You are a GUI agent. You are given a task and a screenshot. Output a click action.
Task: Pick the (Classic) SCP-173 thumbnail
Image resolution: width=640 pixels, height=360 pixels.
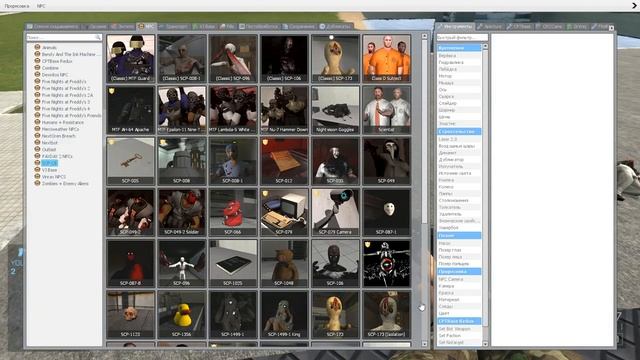(x=336, y=58)
